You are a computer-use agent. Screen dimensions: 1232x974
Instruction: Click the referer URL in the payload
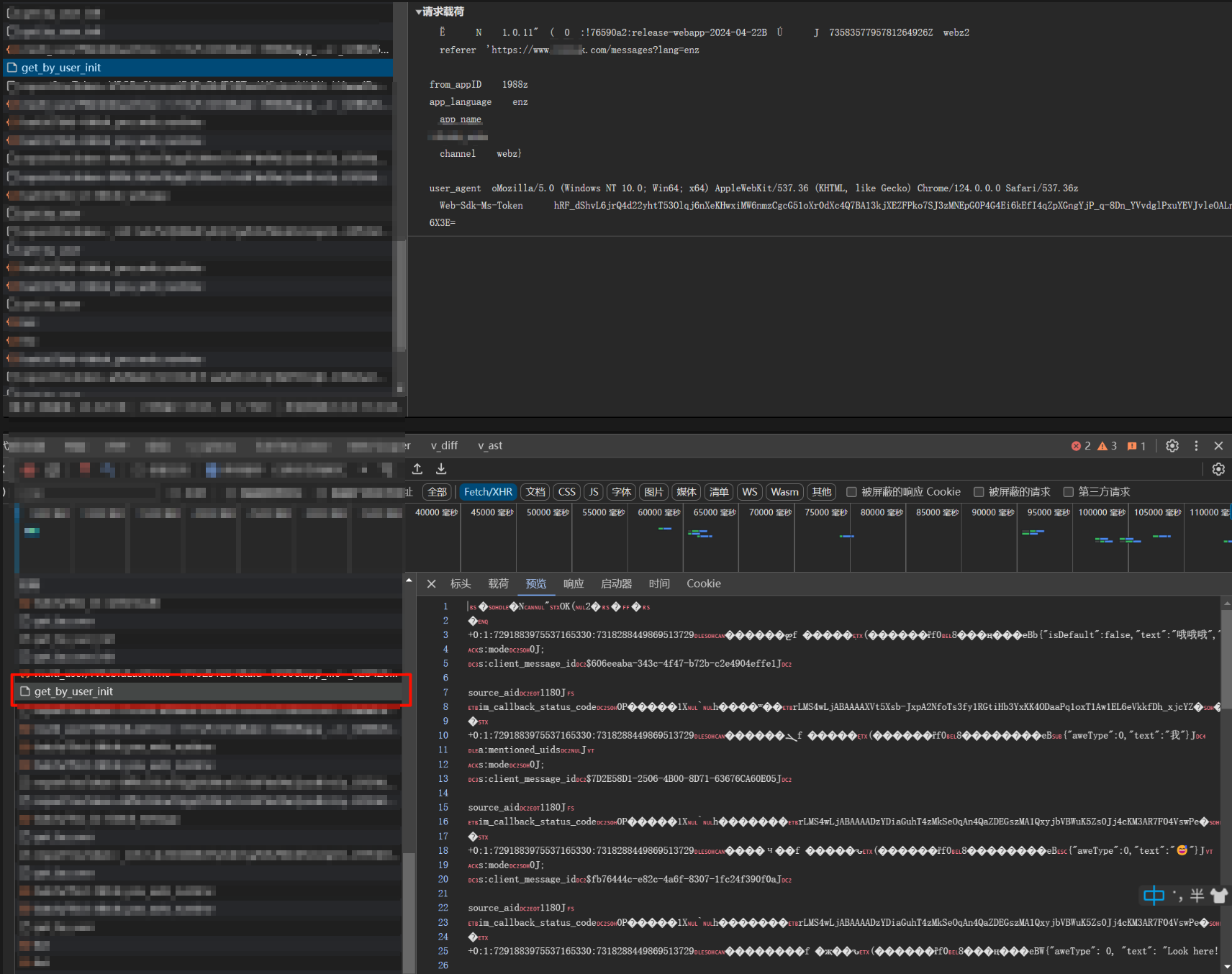[595, 50]
